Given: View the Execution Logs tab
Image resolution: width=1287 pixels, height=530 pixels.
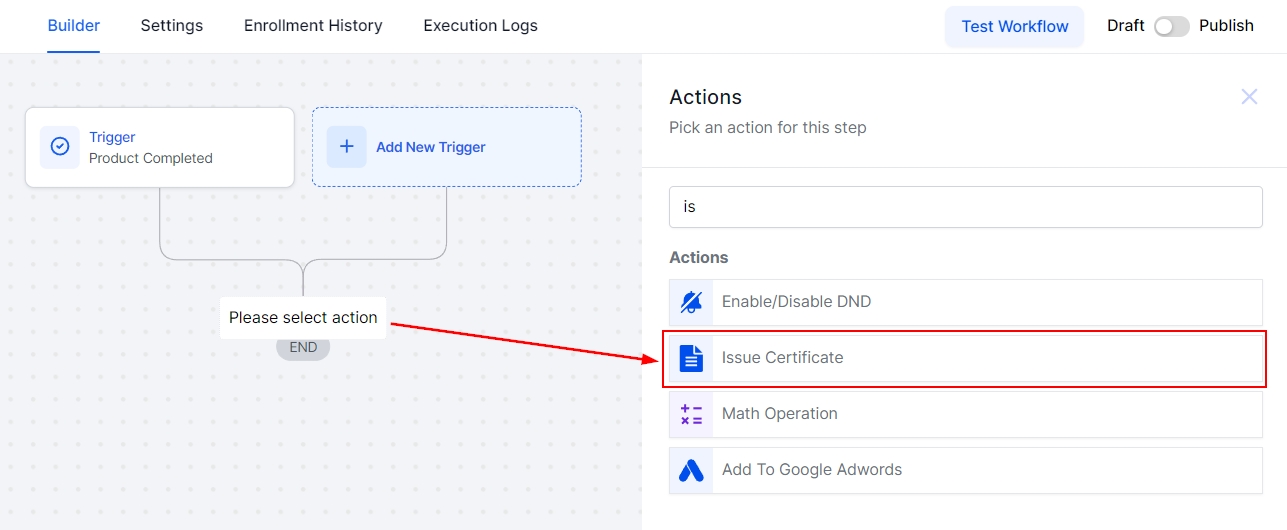Looking at the screenshot, I should coord(480,26).
